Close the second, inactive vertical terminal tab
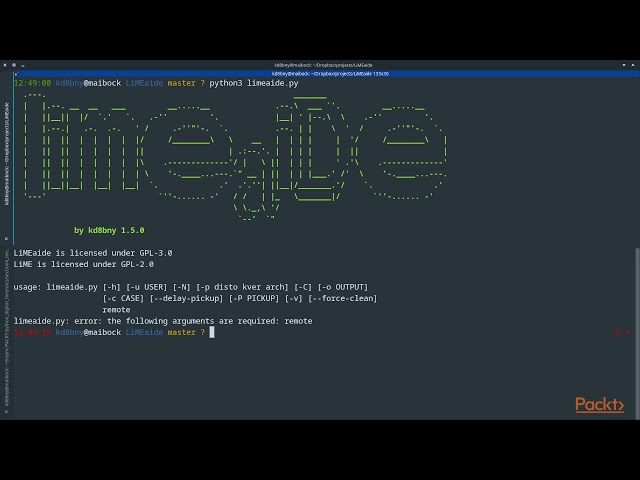 [x=6, y=411]
